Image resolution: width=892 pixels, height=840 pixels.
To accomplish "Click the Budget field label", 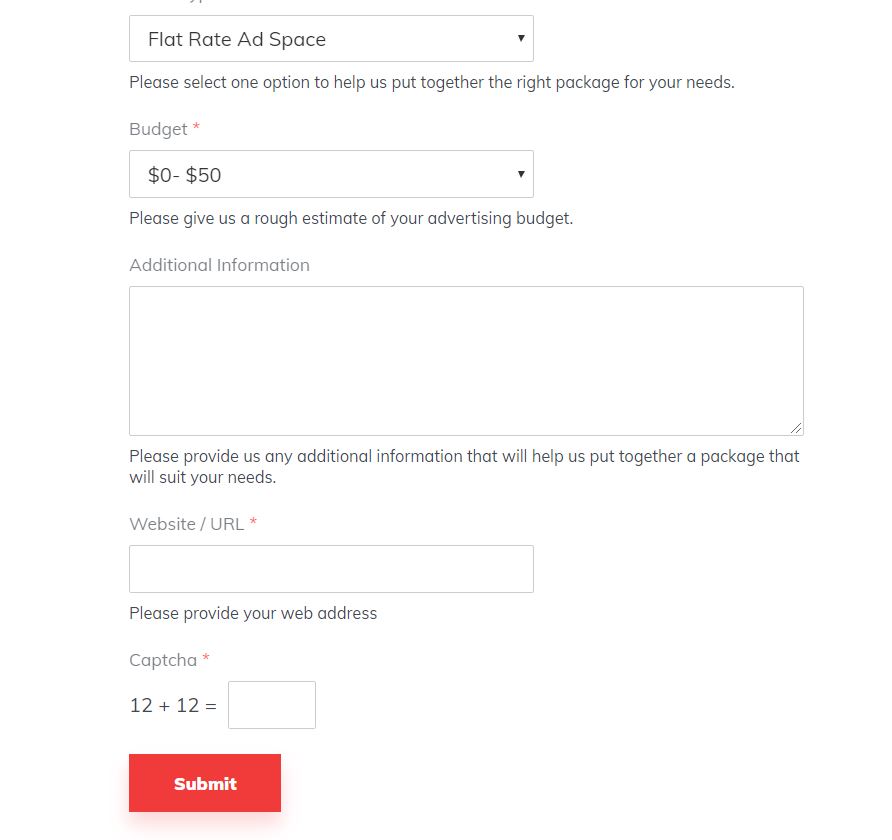I will pos(158,129).
